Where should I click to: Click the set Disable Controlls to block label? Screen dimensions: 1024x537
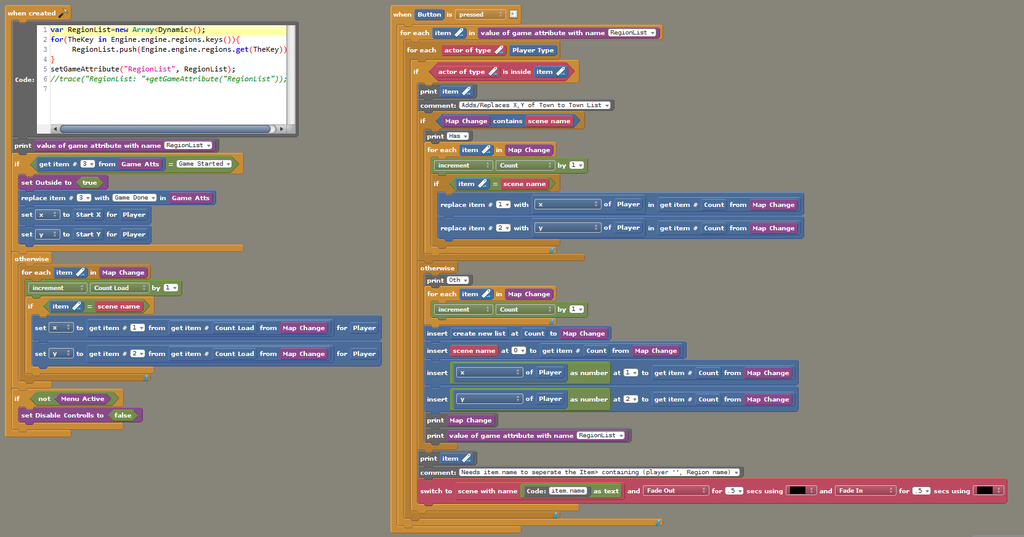(x=62, y=415)
